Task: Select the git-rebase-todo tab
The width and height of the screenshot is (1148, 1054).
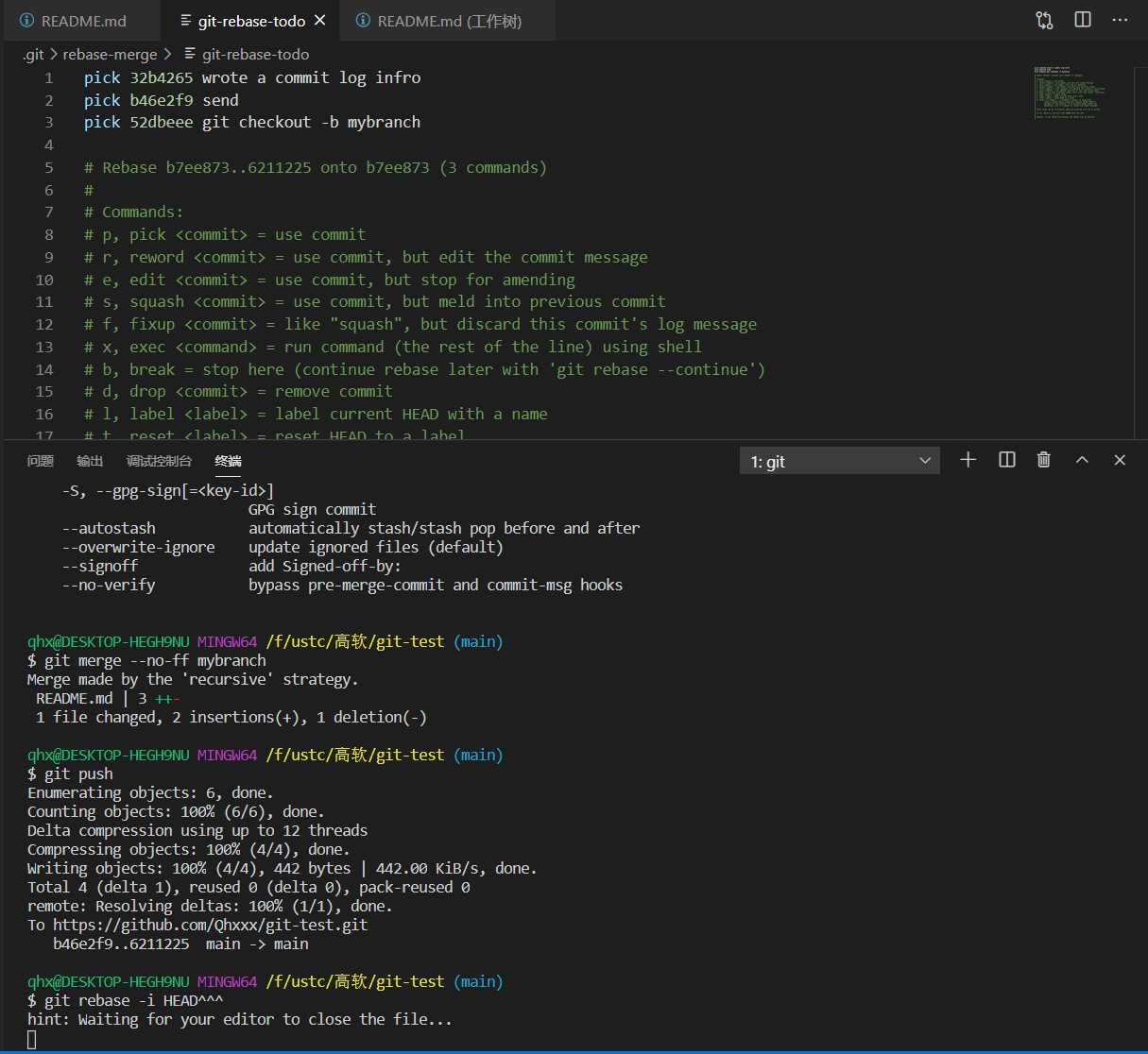Action: tap(251, 21)
